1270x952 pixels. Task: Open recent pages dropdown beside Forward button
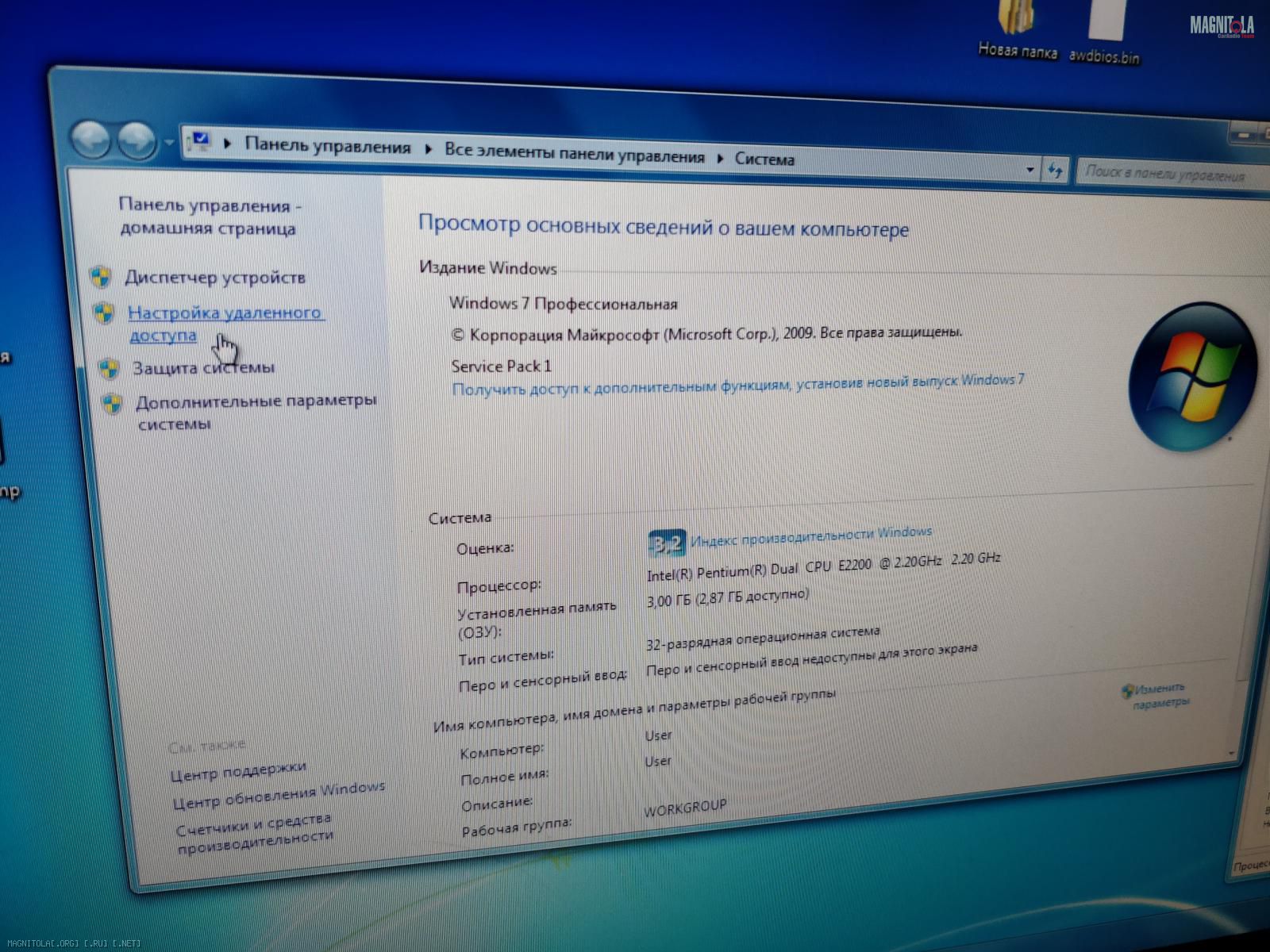point(168,144)
